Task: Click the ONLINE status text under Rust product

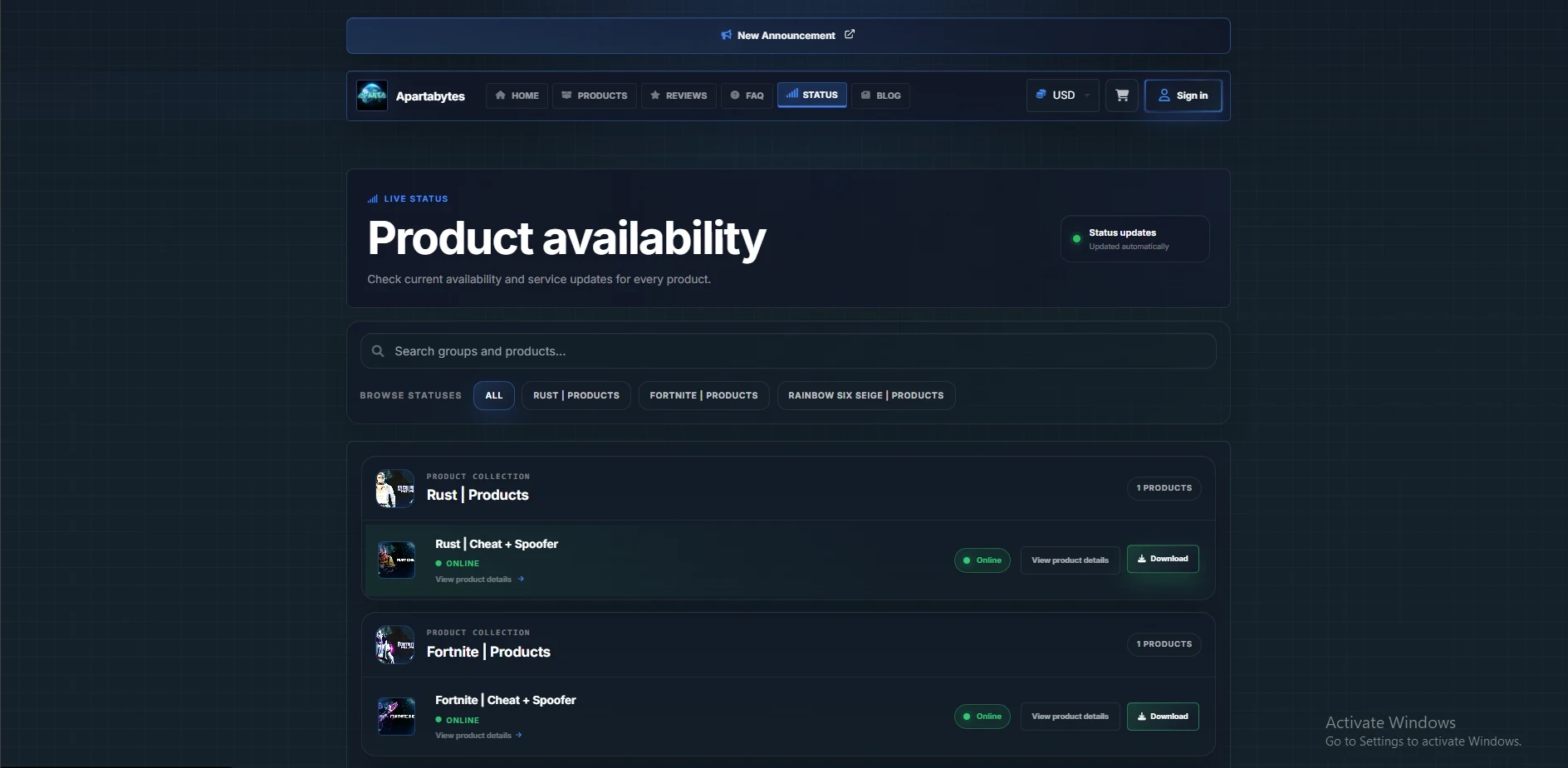Action: click(463, 564)
